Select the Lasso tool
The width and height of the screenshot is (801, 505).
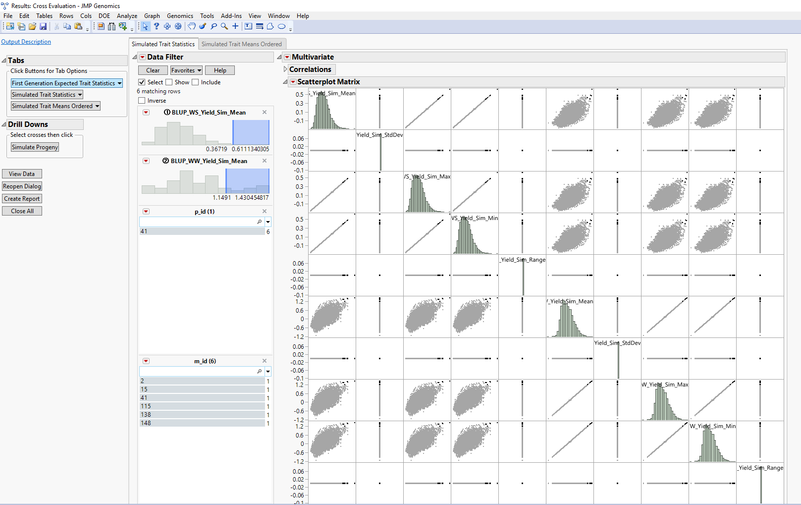[x=214, y=26]
